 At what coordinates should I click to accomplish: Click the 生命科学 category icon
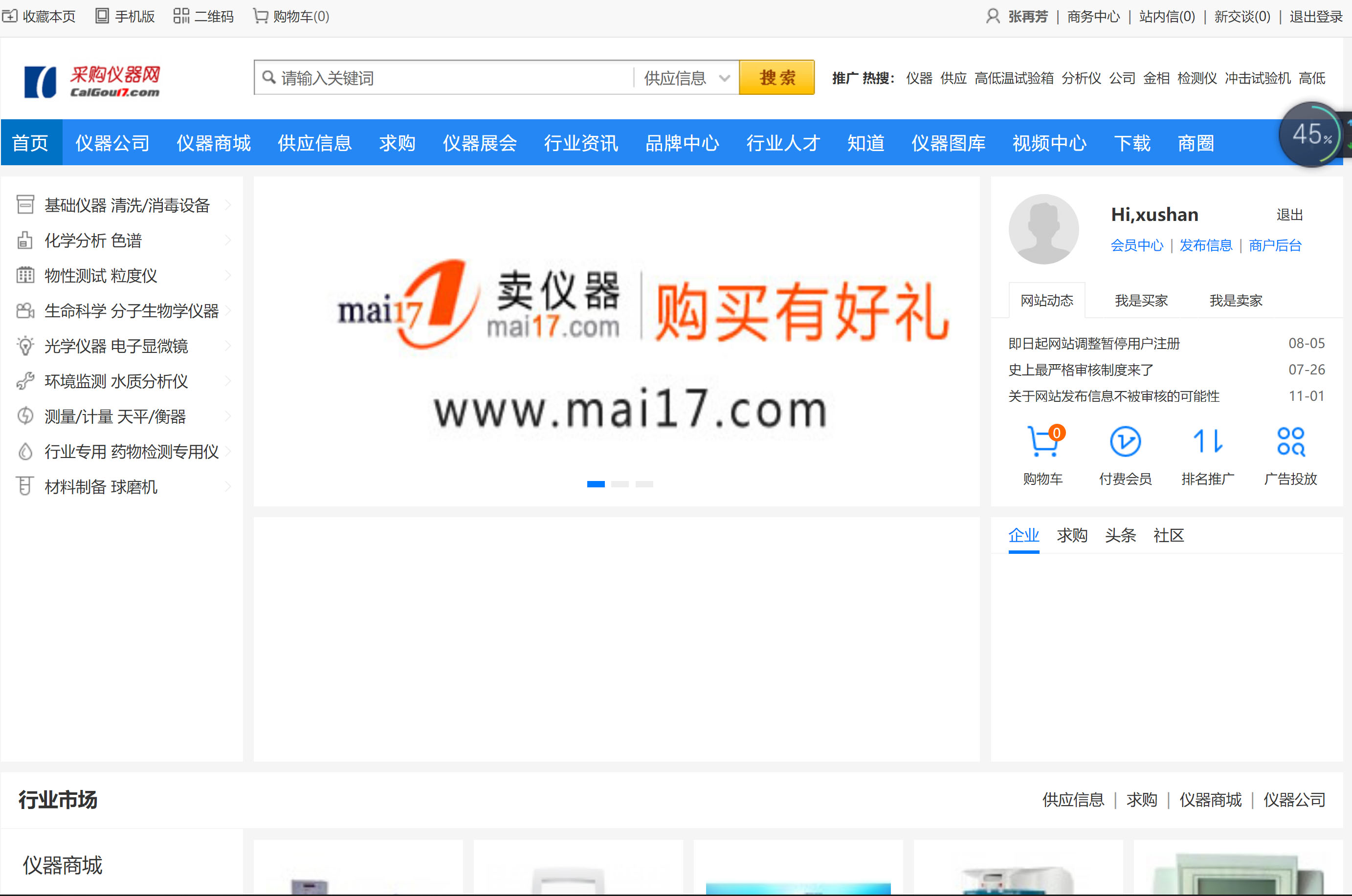[x=25, y=311]
